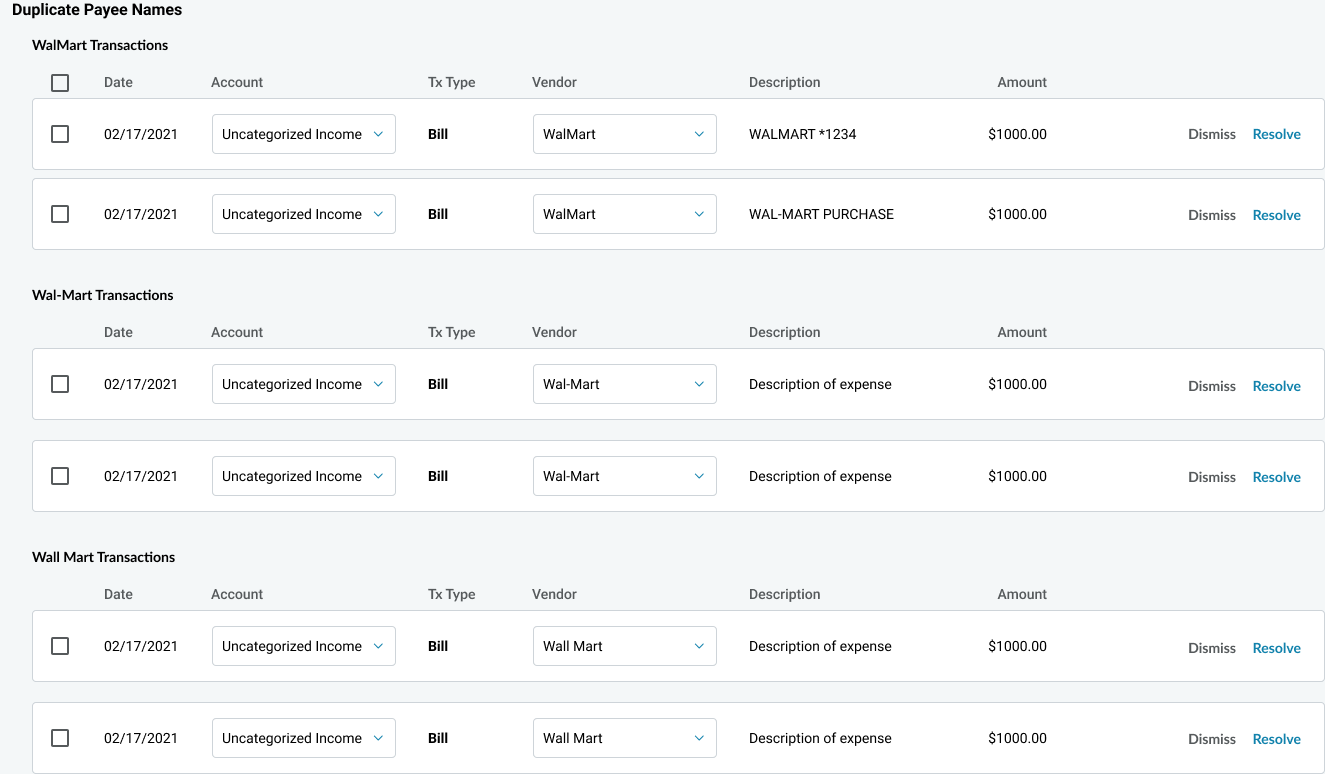This screenshot has width=1325, height=774.
Task: Tick the select-all checkbox beside the Date header
Action: (x=60, y=83)
